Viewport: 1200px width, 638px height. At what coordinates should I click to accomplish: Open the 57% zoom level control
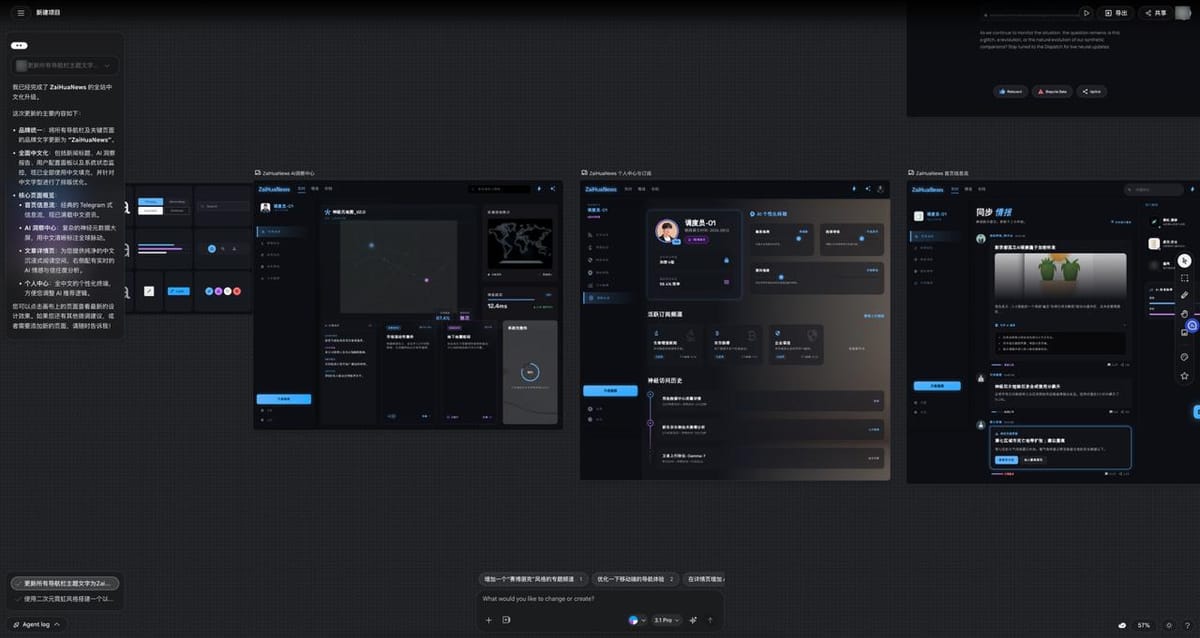coord(1144,625)
